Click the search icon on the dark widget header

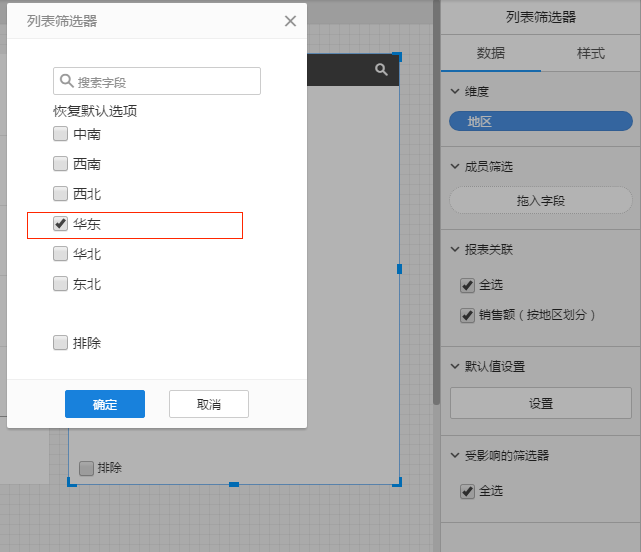click(x=381, y=70)
